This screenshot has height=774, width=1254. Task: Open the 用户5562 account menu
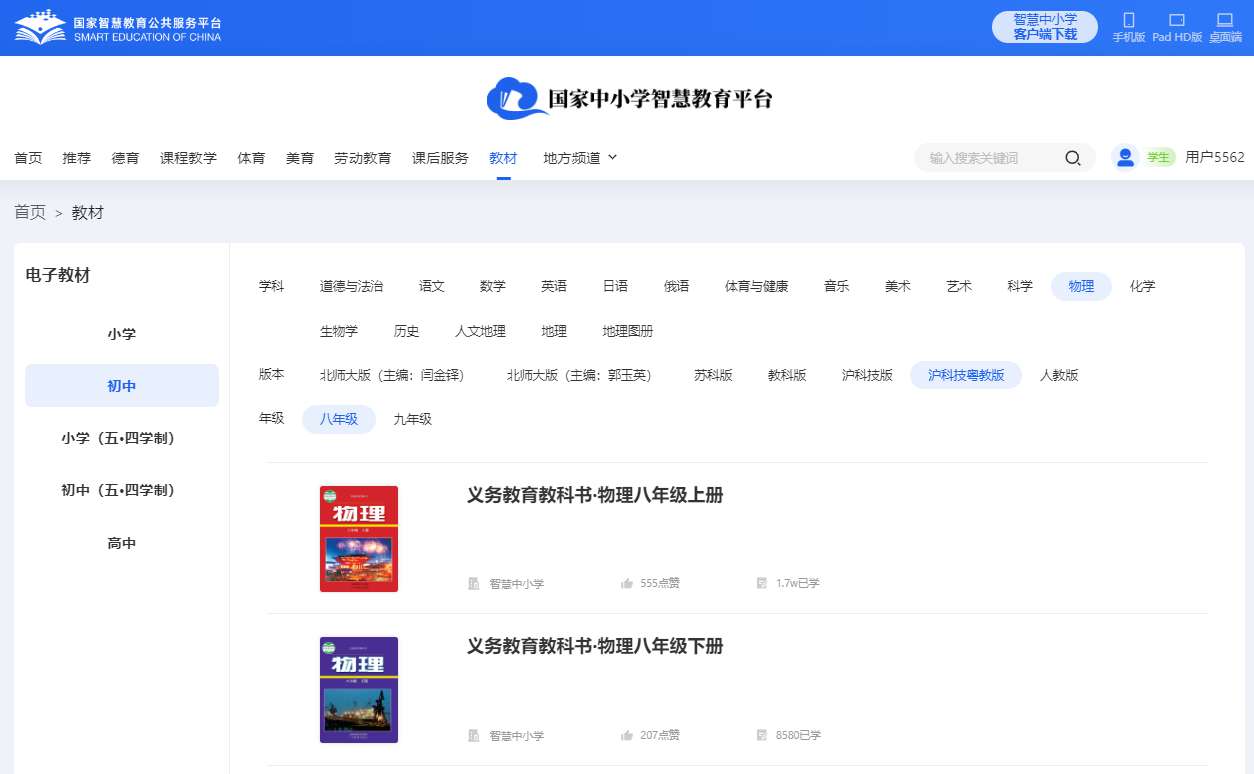(x=1214, y=157)
